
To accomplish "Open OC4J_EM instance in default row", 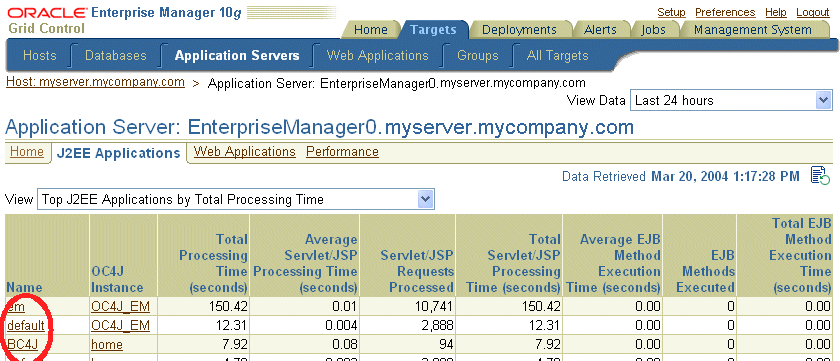I will pos(121,326).
